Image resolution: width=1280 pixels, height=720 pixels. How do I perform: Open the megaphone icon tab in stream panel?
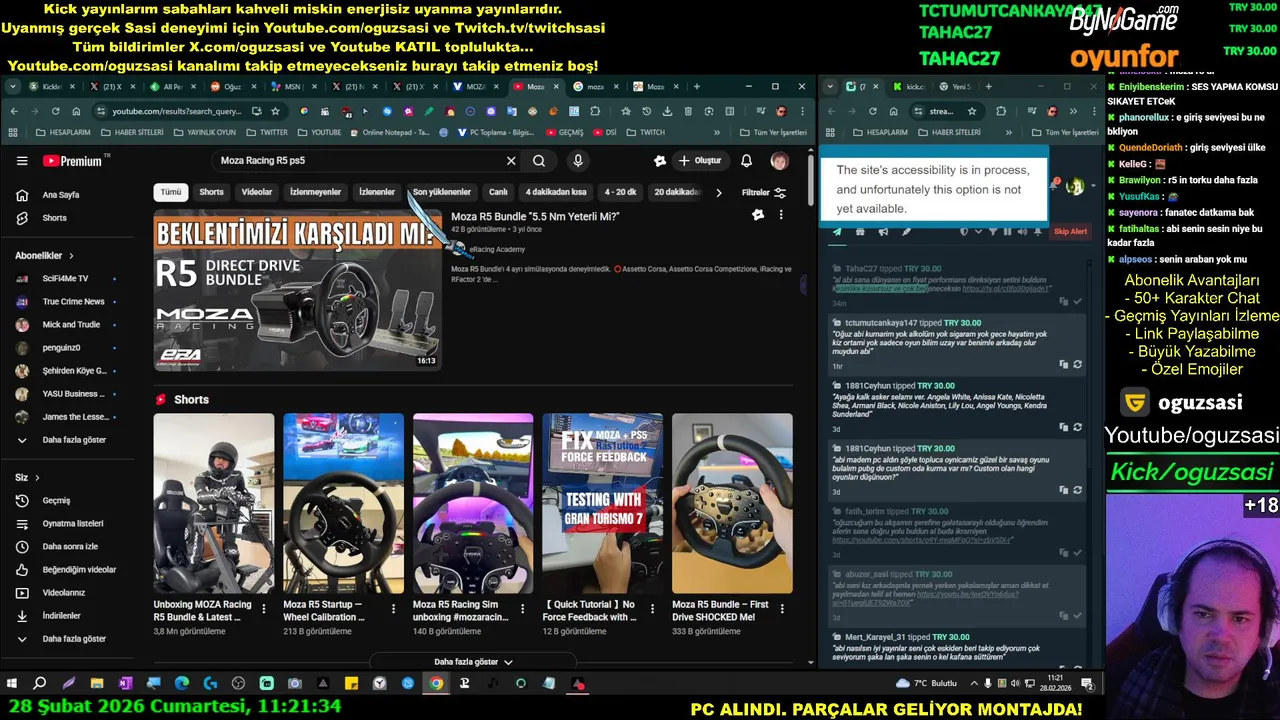tap(883, 231)
